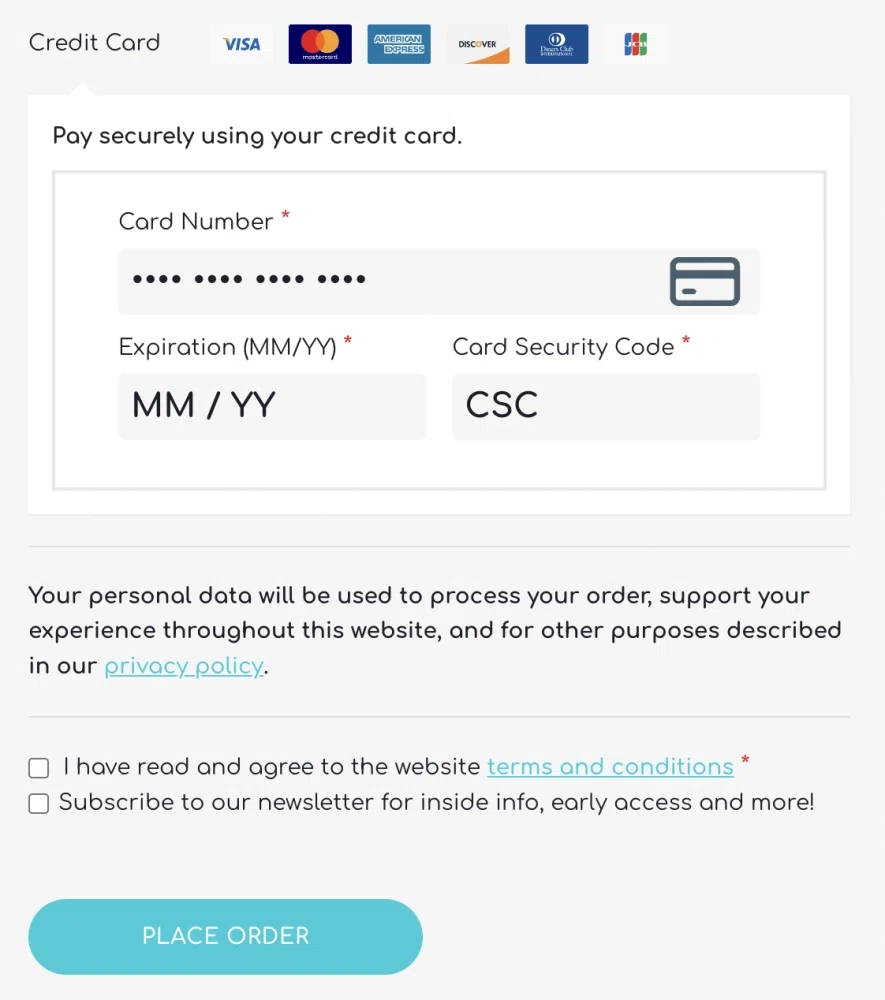Screen dimensions: 885x1000
Task: Select the Credit Card payment method label
Action: tap(94, 43)
